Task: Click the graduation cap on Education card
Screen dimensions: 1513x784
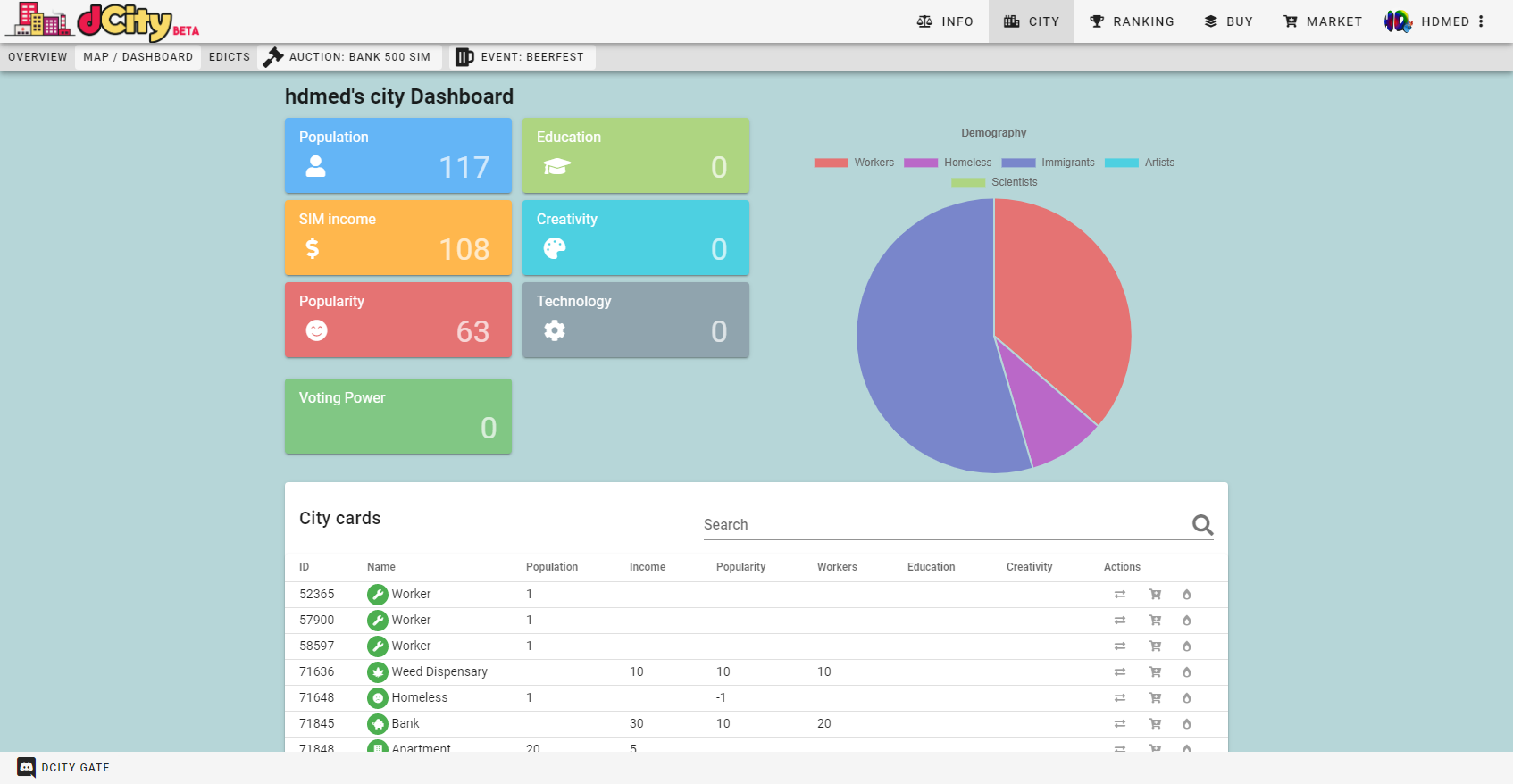Action: pos(556,166)
